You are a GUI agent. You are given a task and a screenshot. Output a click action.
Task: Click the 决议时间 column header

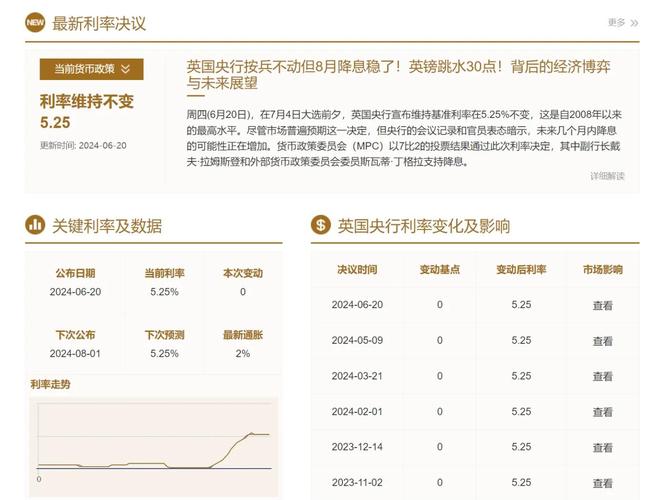[x=357, y=269]
